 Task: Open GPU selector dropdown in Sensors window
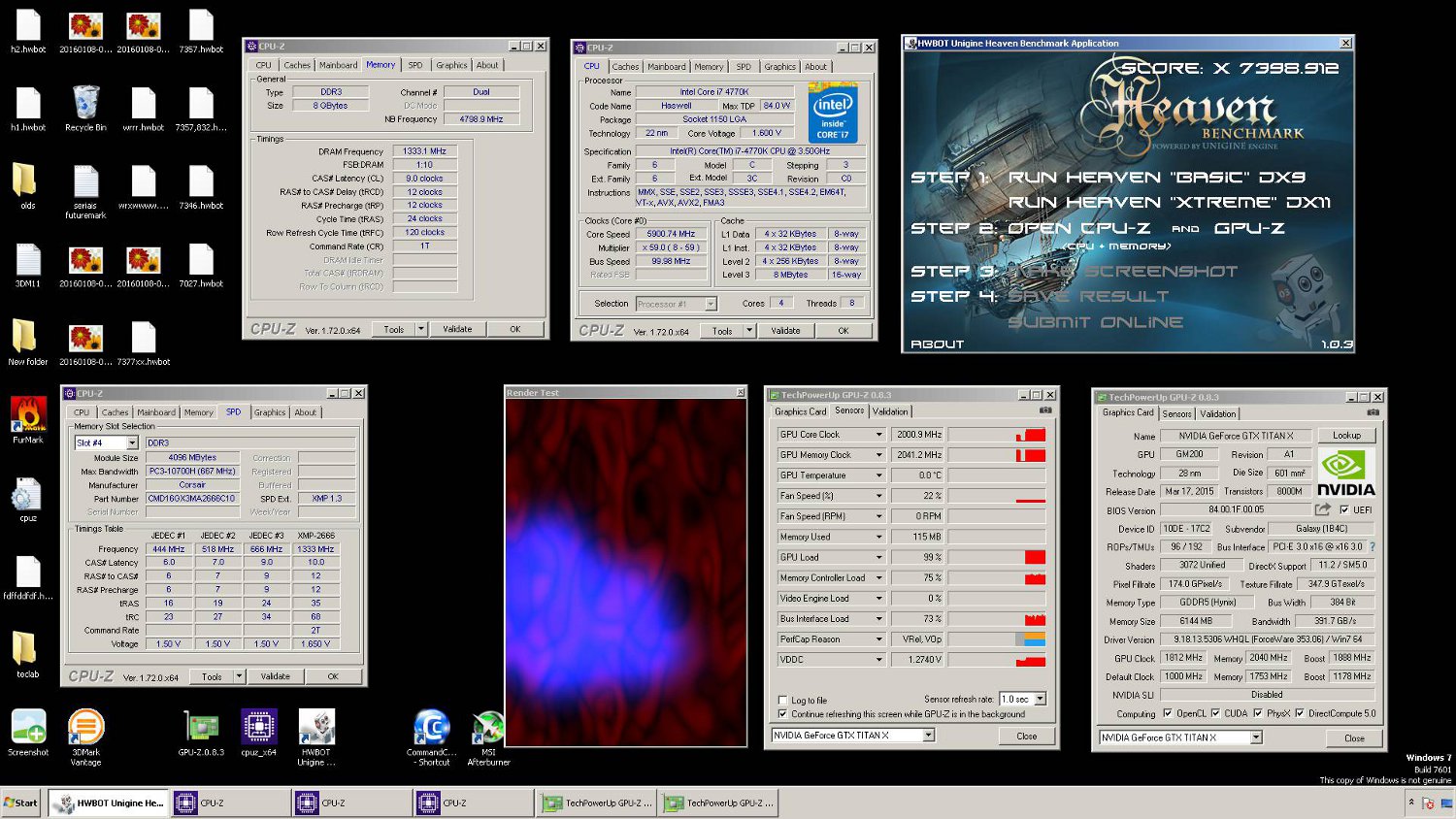point(928,736)
